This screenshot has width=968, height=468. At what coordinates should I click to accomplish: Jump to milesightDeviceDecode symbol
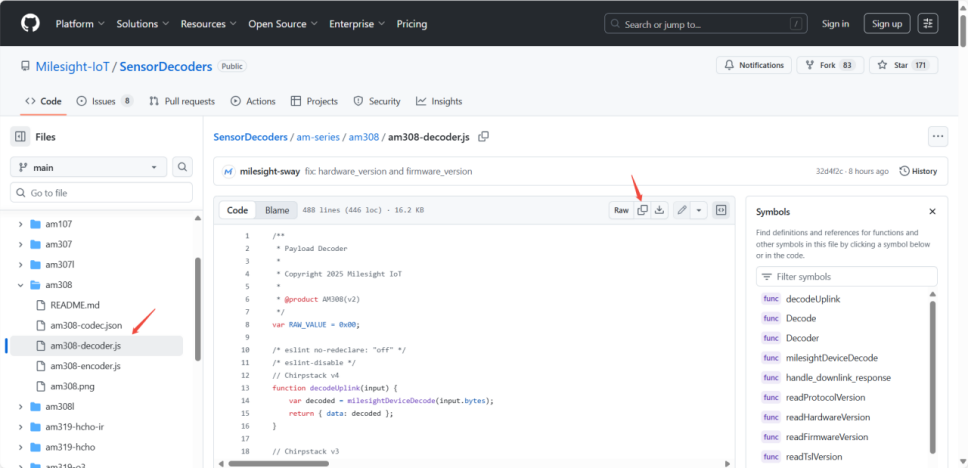pos(832,358)
